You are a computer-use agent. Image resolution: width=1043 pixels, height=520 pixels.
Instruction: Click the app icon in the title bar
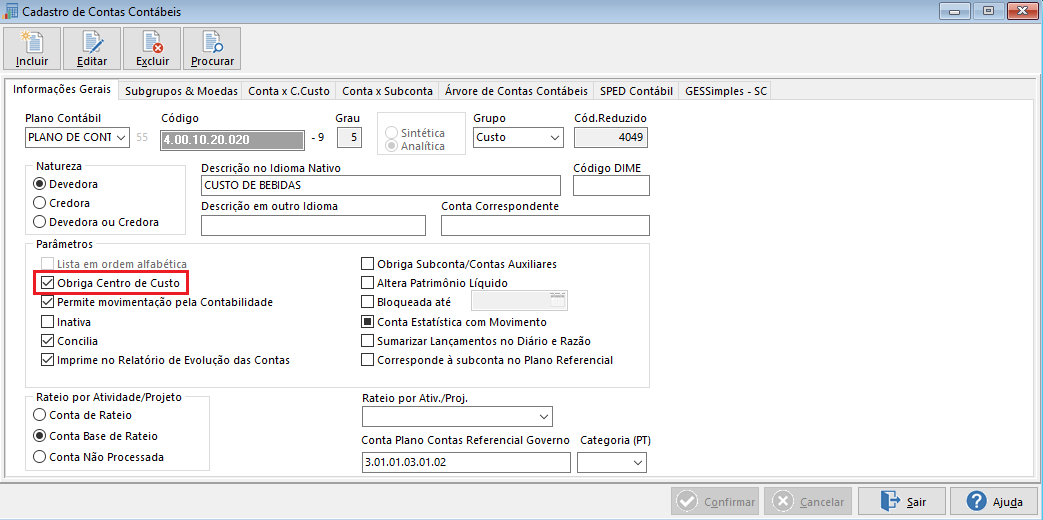point(11,11)
